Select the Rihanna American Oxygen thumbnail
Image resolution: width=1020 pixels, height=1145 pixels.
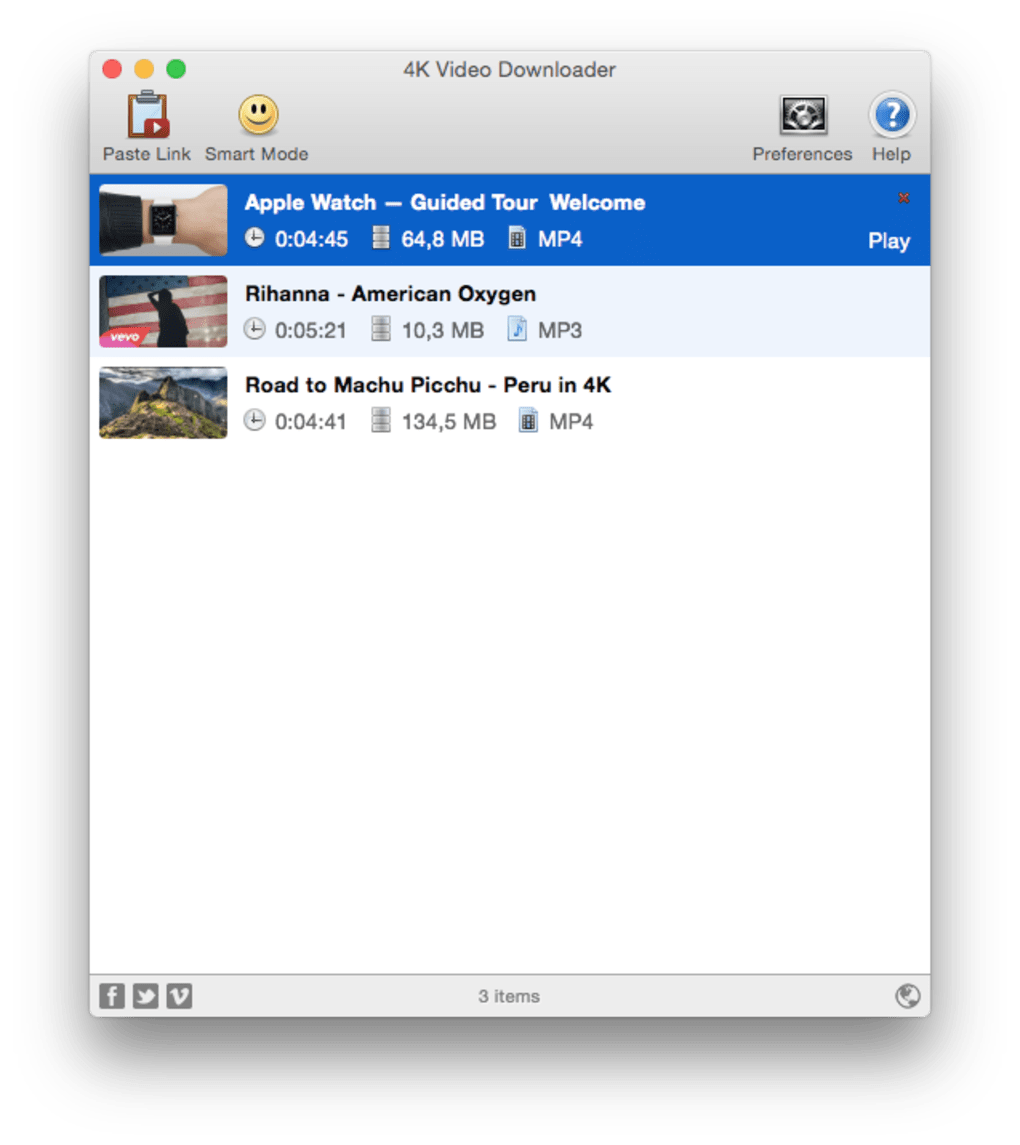(x=163, y=311)
